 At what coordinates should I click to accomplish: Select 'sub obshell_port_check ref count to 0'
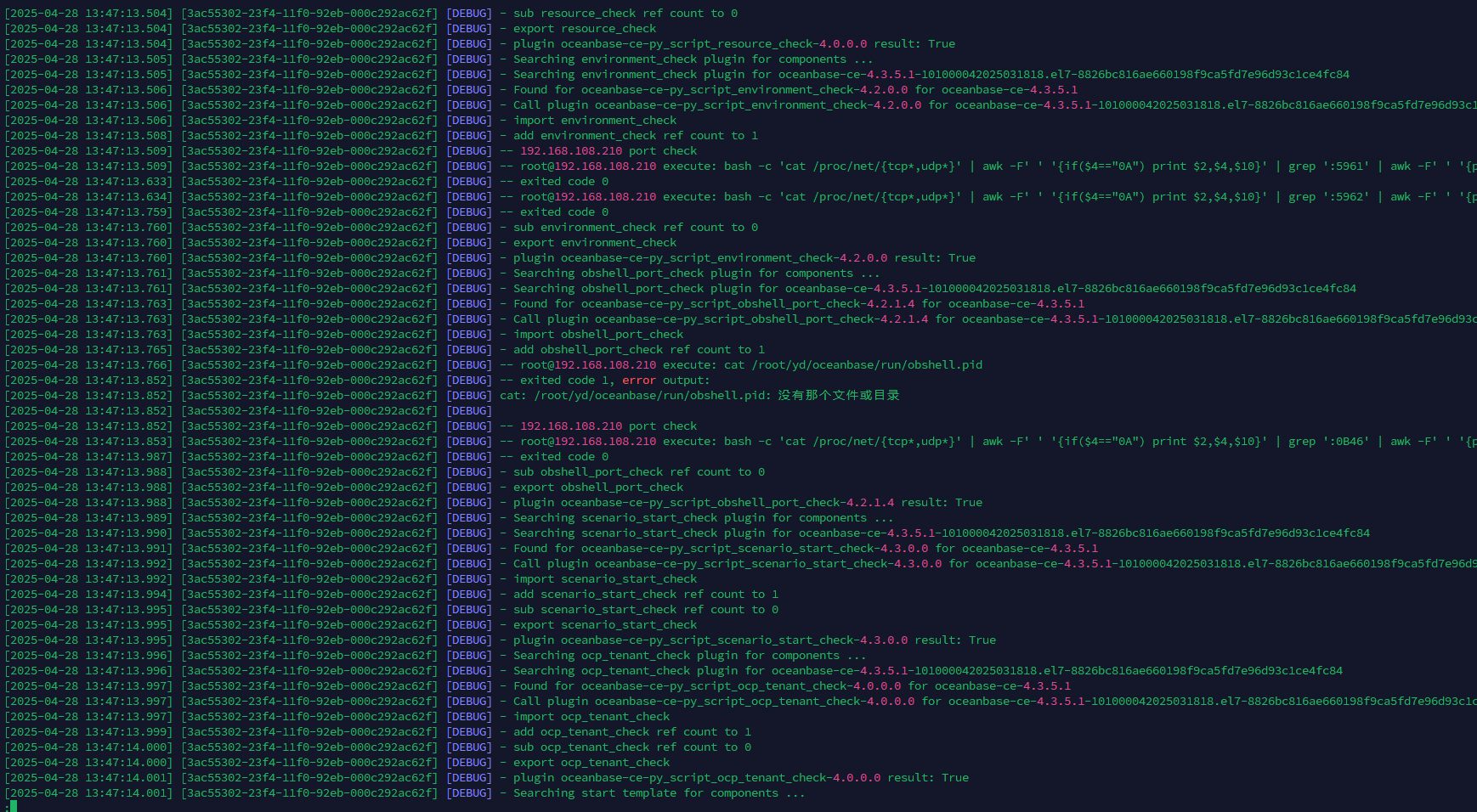click(x=639, y=472)
